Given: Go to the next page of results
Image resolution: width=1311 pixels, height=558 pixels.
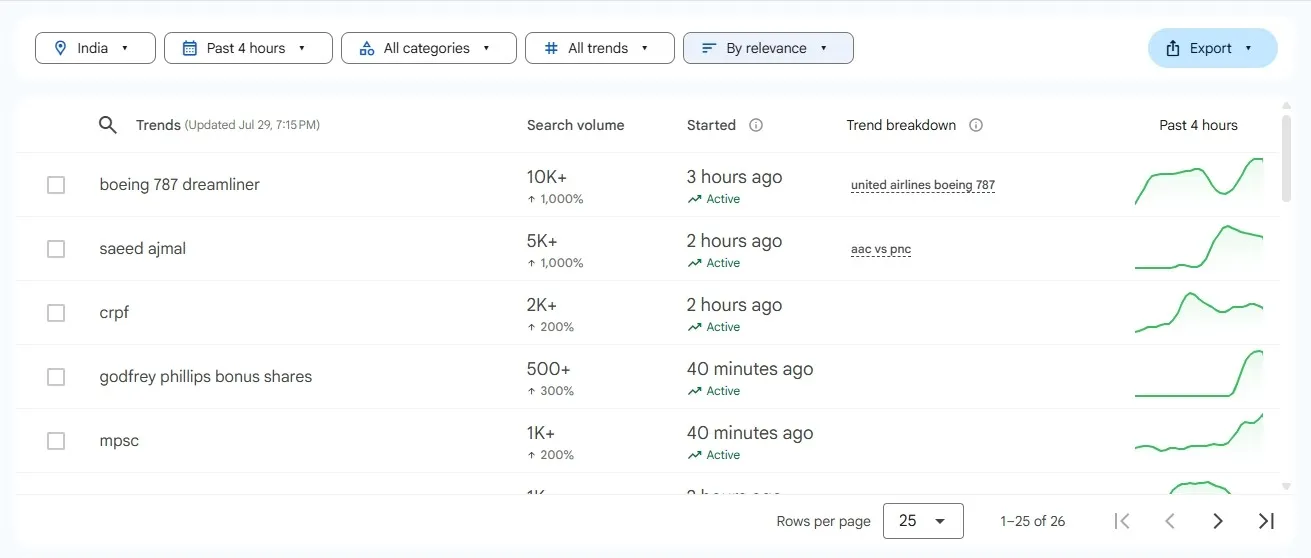Looking at the screenshot, I should 1217,520.
